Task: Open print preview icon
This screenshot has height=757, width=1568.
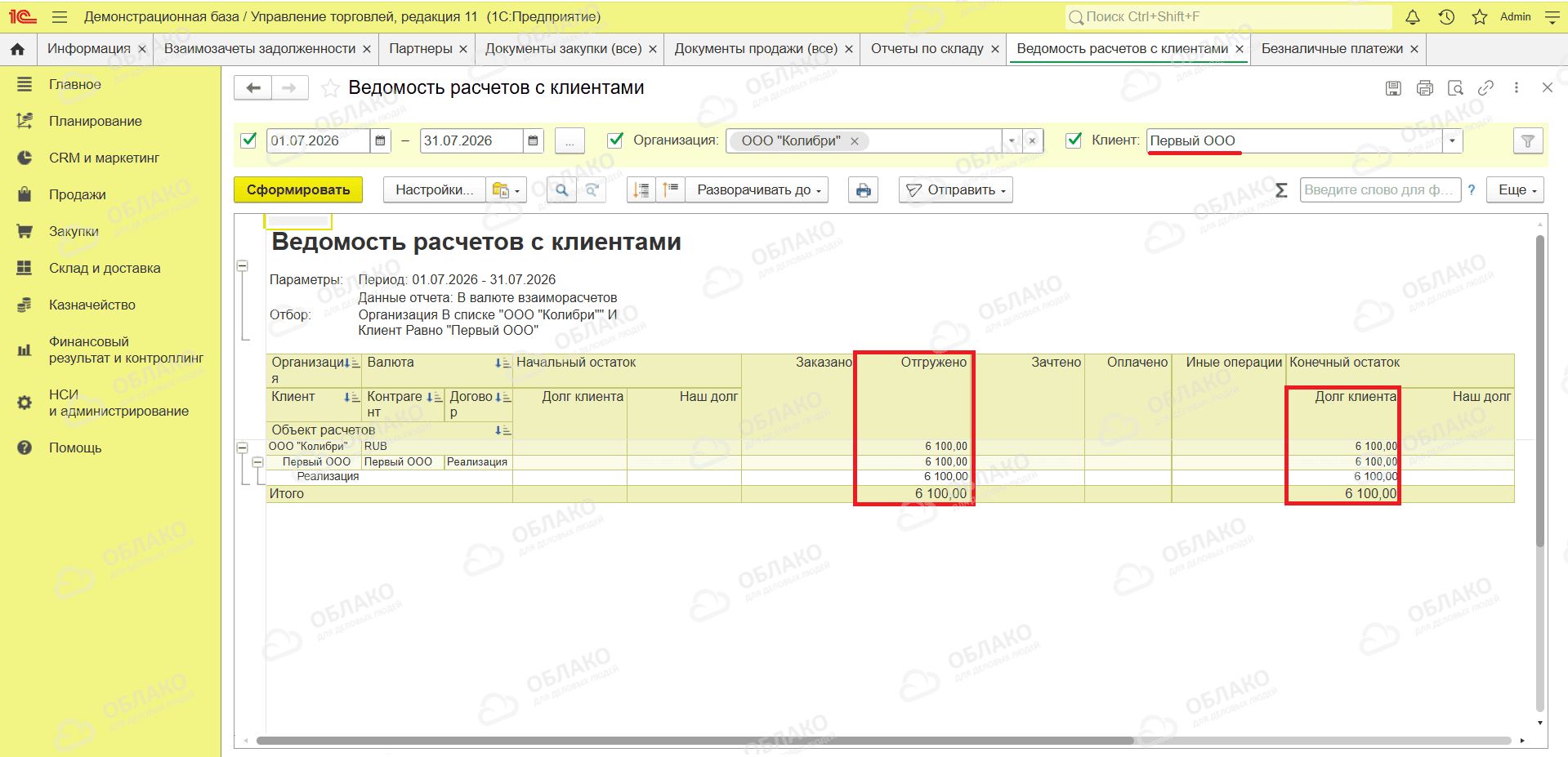Action: pyautogui.click(x=1455, y=88)
